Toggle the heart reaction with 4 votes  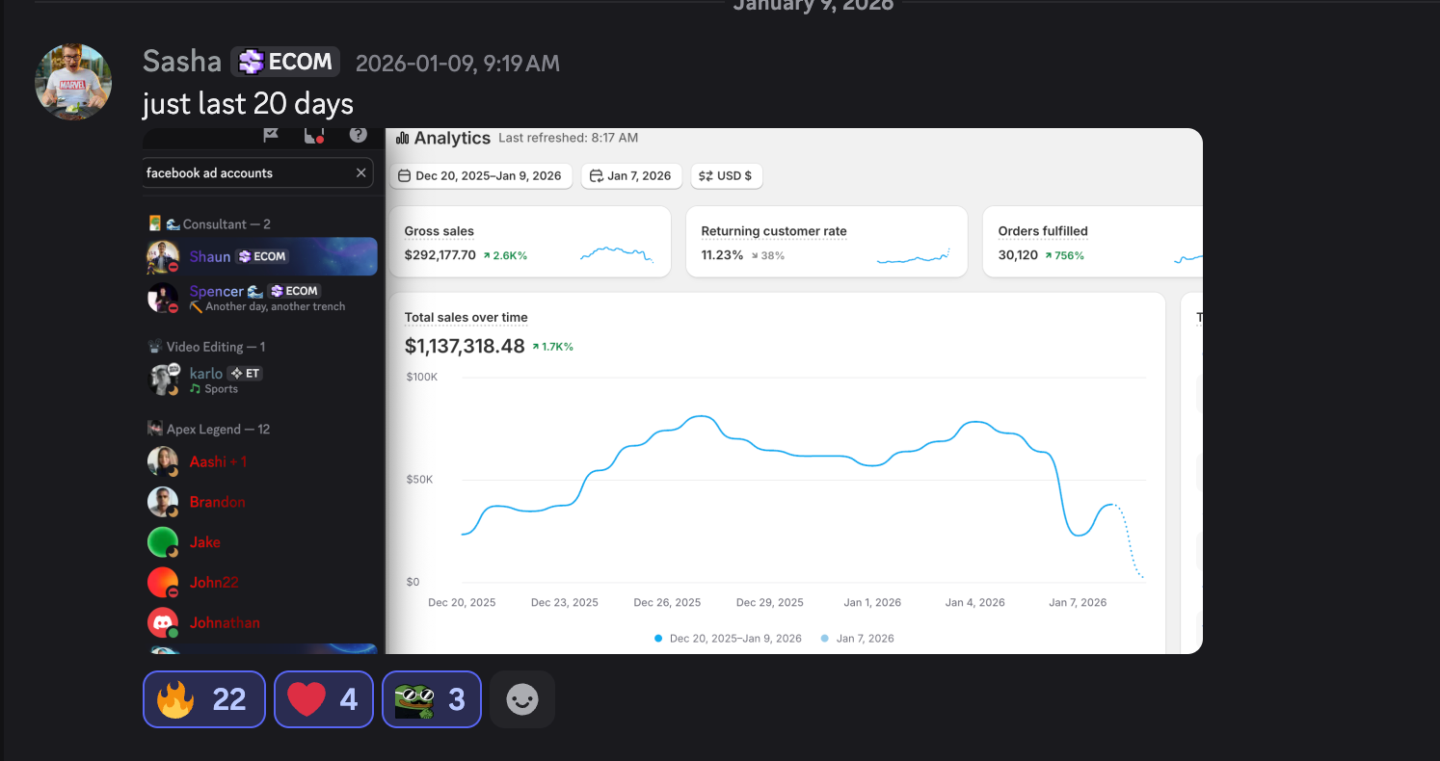point(323,699)
